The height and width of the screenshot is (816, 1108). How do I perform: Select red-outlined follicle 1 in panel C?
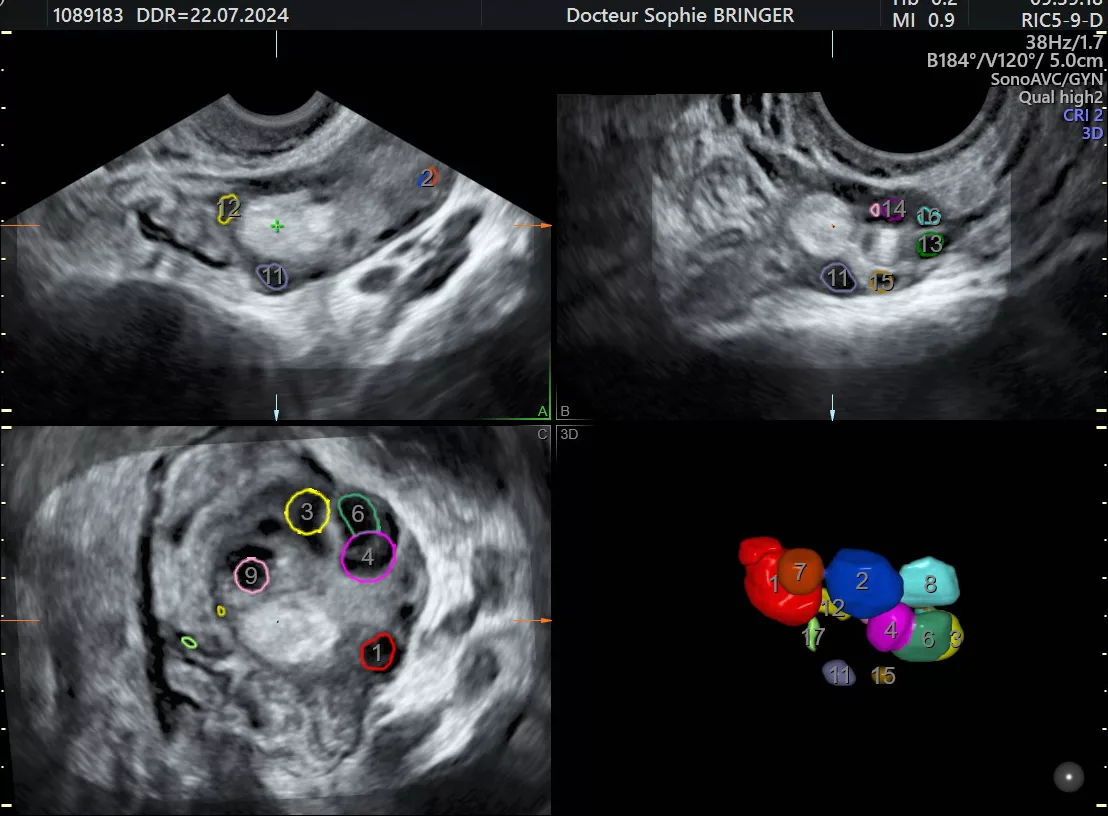point(377,652)
